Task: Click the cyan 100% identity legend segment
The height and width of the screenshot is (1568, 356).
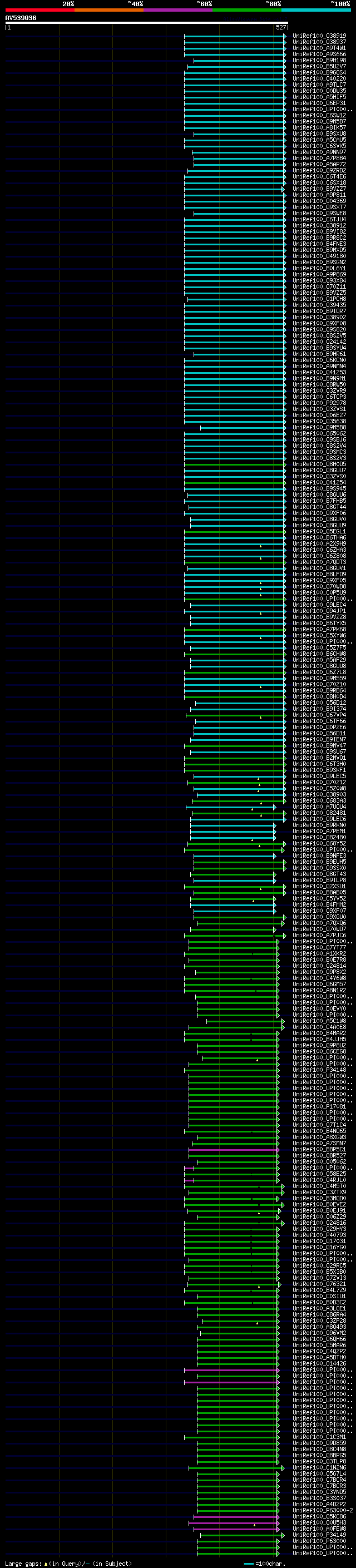Action: (316, 10)
